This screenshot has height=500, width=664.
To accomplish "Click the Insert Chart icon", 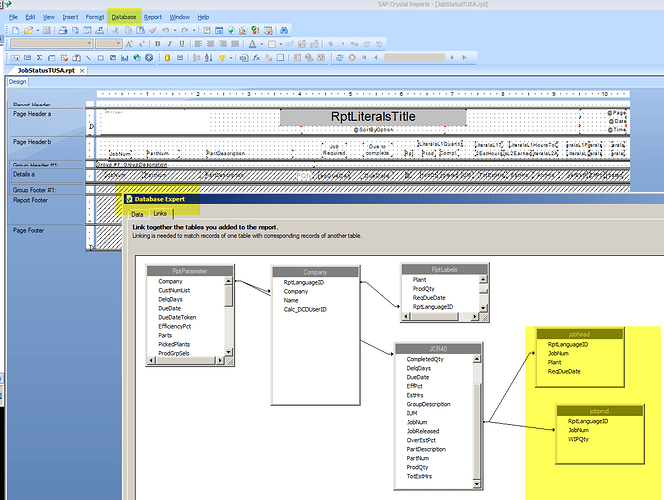I will click(124, 58).
